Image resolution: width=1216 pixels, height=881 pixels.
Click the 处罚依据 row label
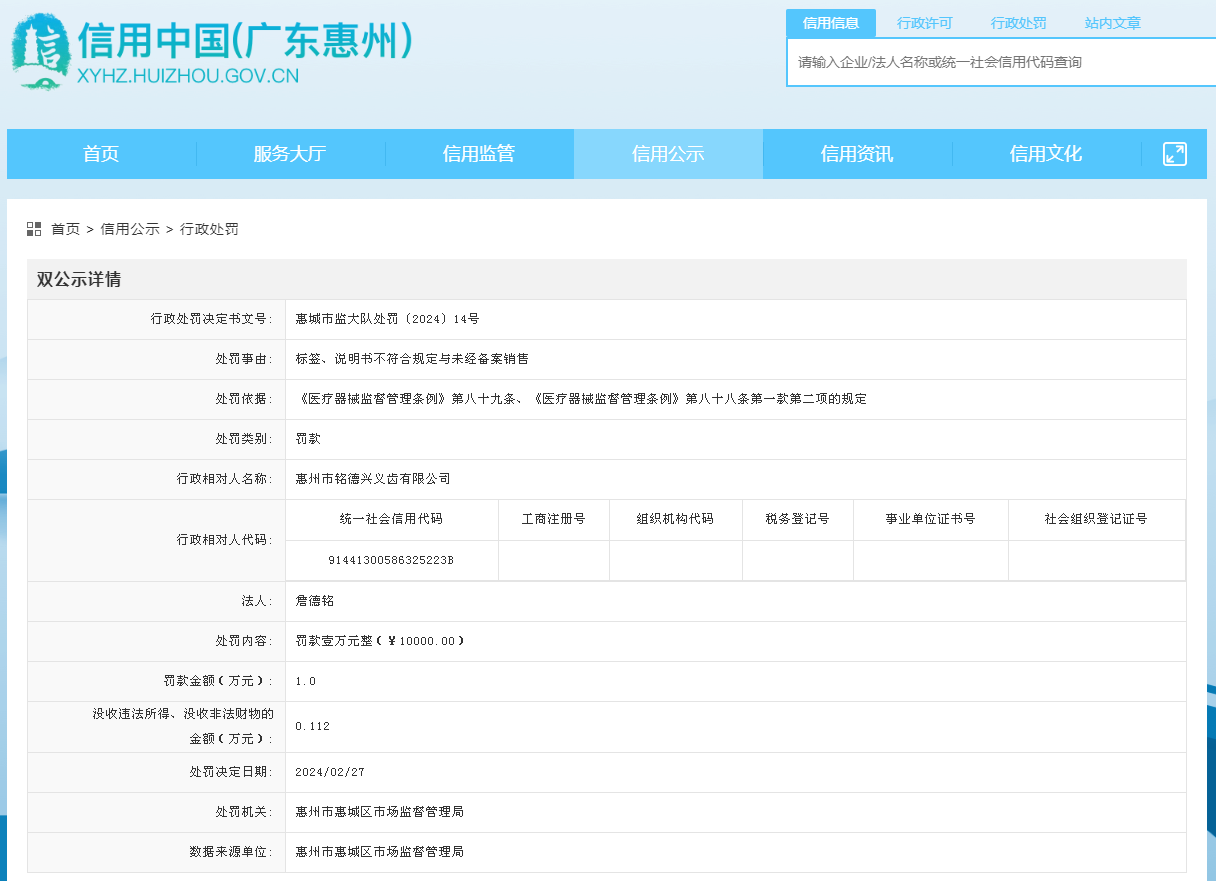(245, 399)
